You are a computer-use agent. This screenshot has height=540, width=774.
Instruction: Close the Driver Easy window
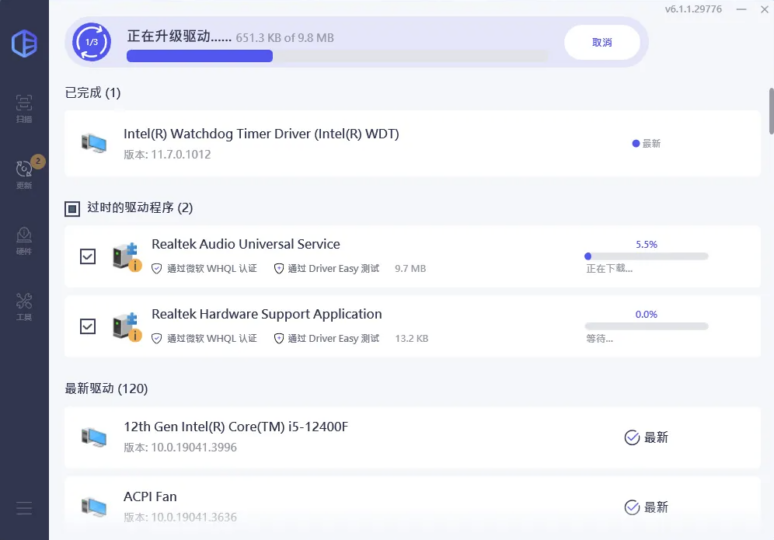tap(764, 9)
